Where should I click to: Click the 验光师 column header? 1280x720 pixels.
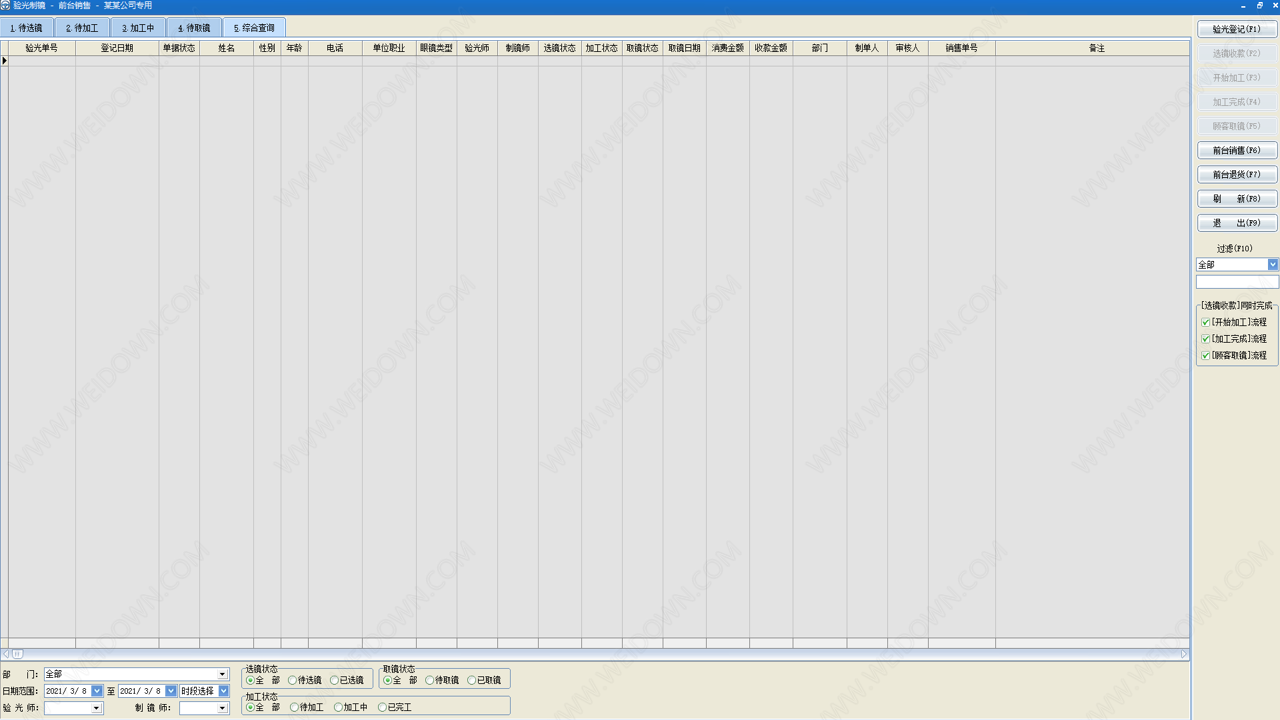click(x=477, y=48)
